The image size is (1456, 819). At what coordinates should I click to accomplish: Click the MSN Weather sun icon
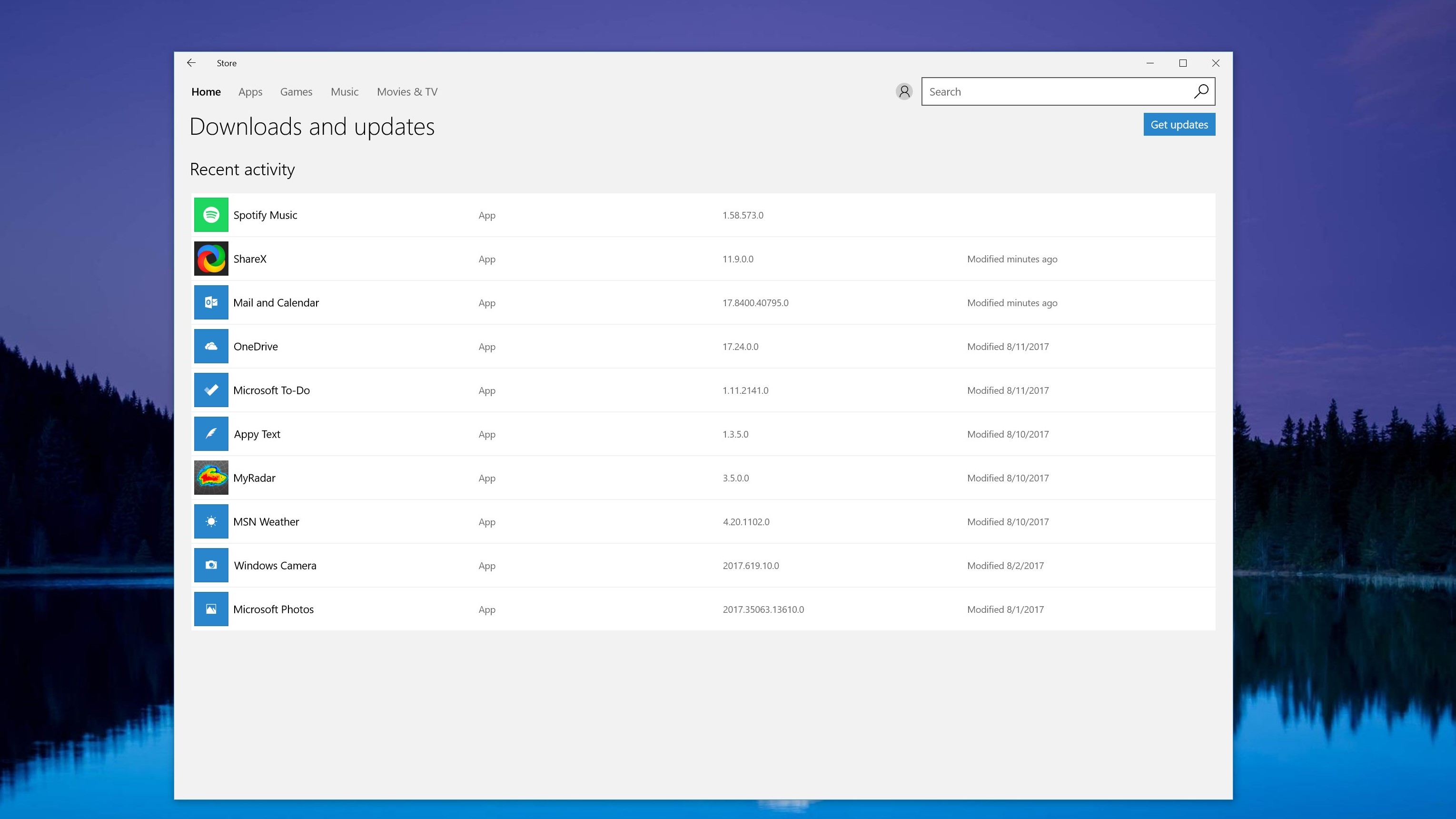tap(211, 521)
